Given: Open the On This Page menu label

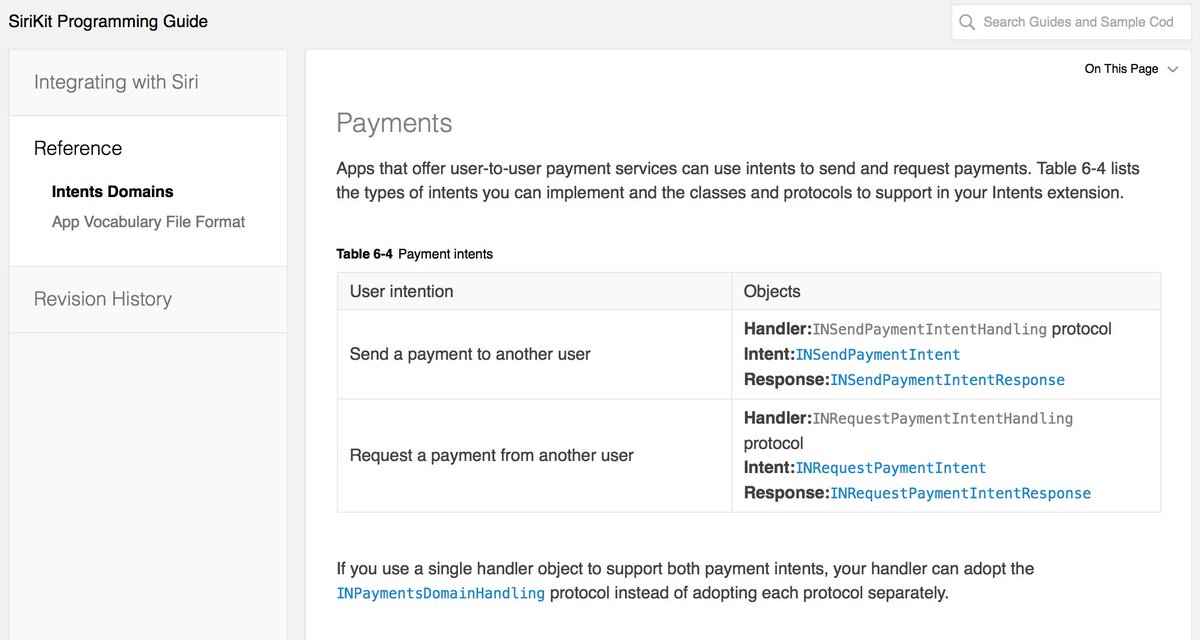Looking at the screenshot, I should tap(1121, 69).
